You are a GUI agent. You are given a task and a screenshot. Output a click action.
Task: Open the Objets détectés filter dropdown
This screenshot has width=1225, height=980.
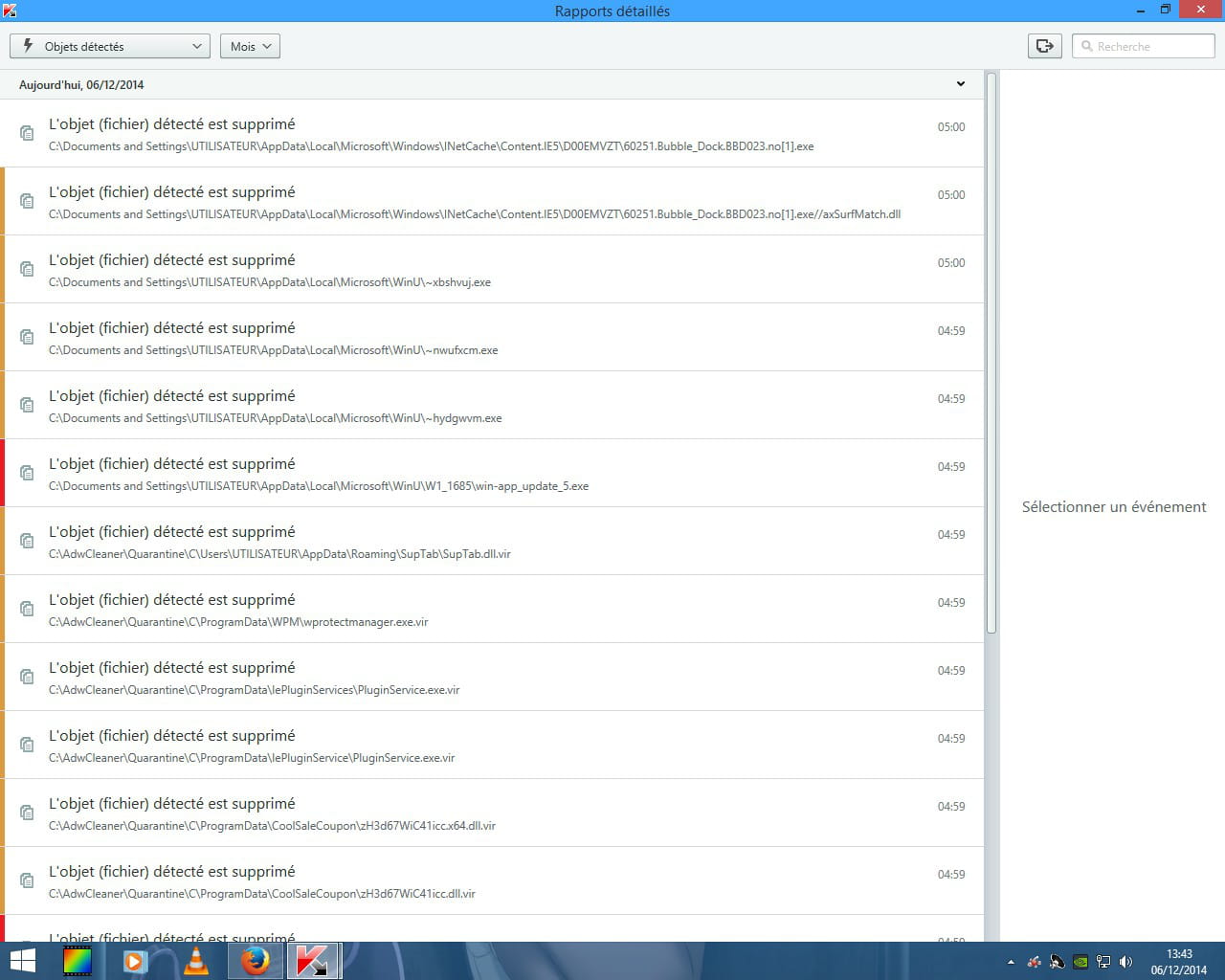point(110,46)
